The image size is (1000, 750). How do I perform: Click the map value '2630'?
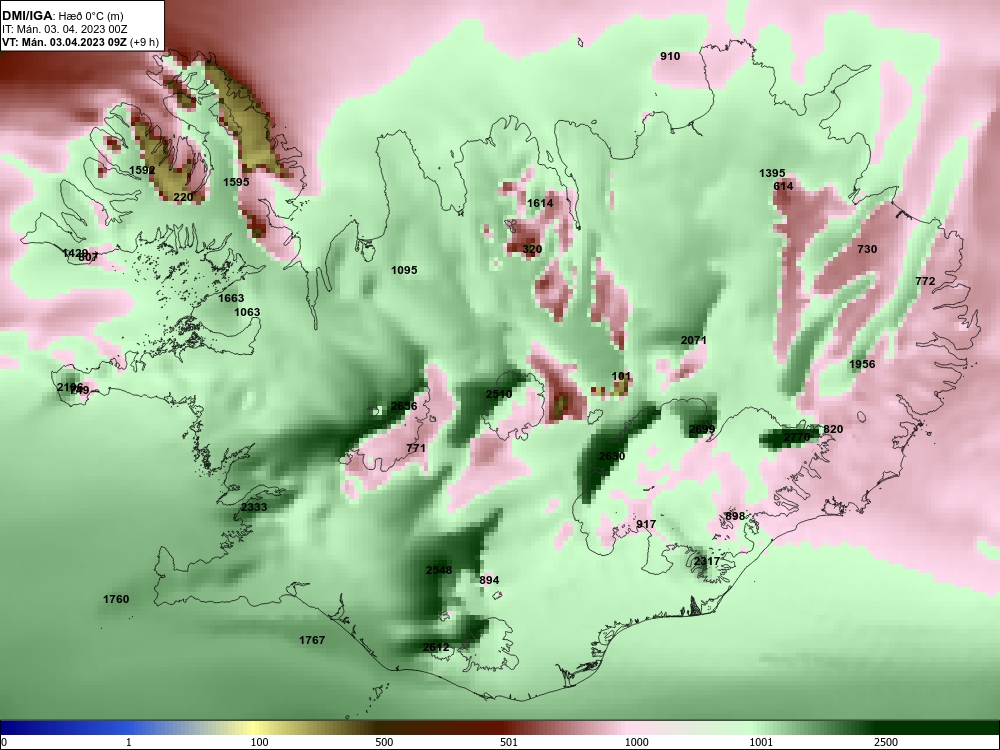[612, 457]
